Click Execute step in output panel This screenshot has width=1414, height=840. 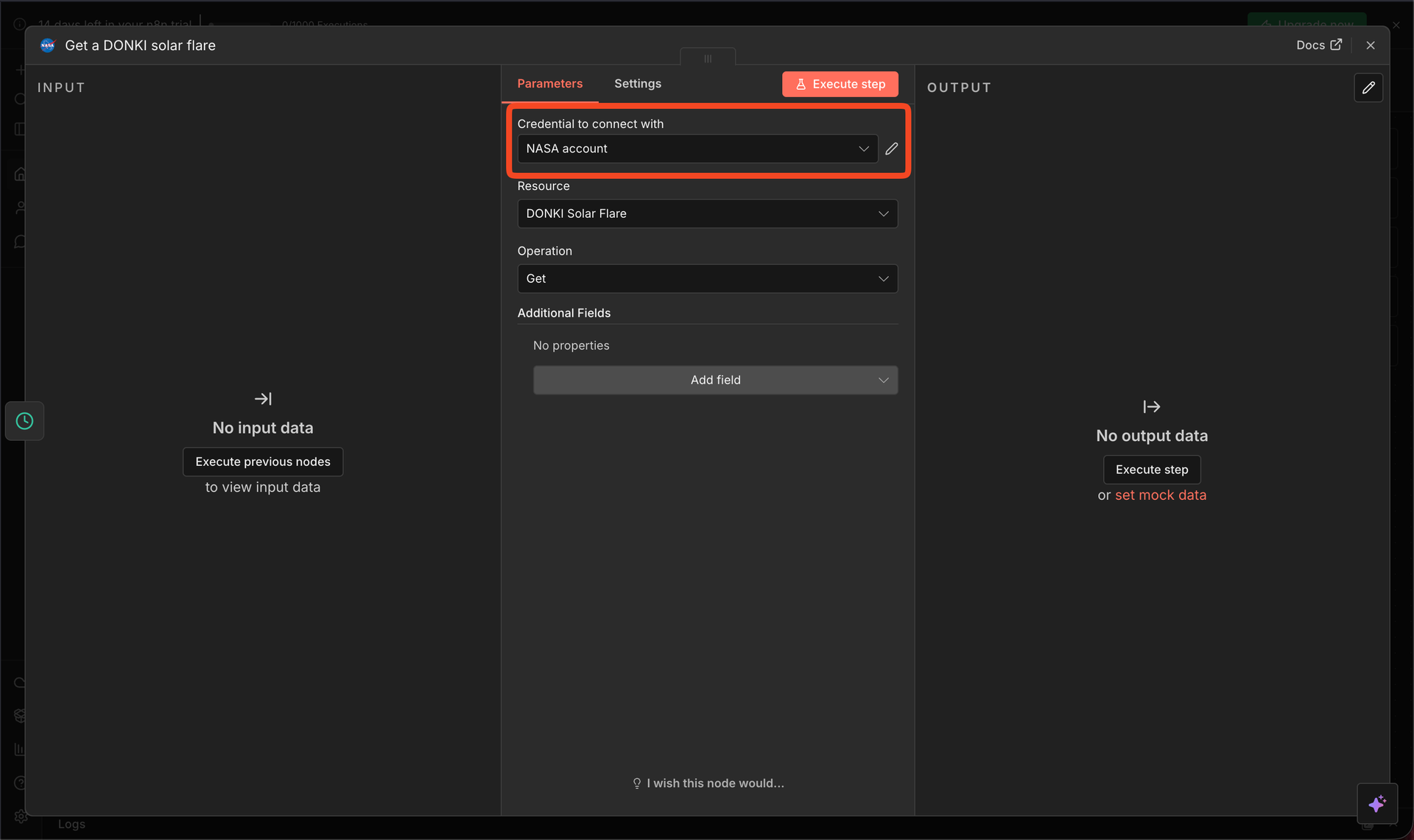coord(1152,470)
